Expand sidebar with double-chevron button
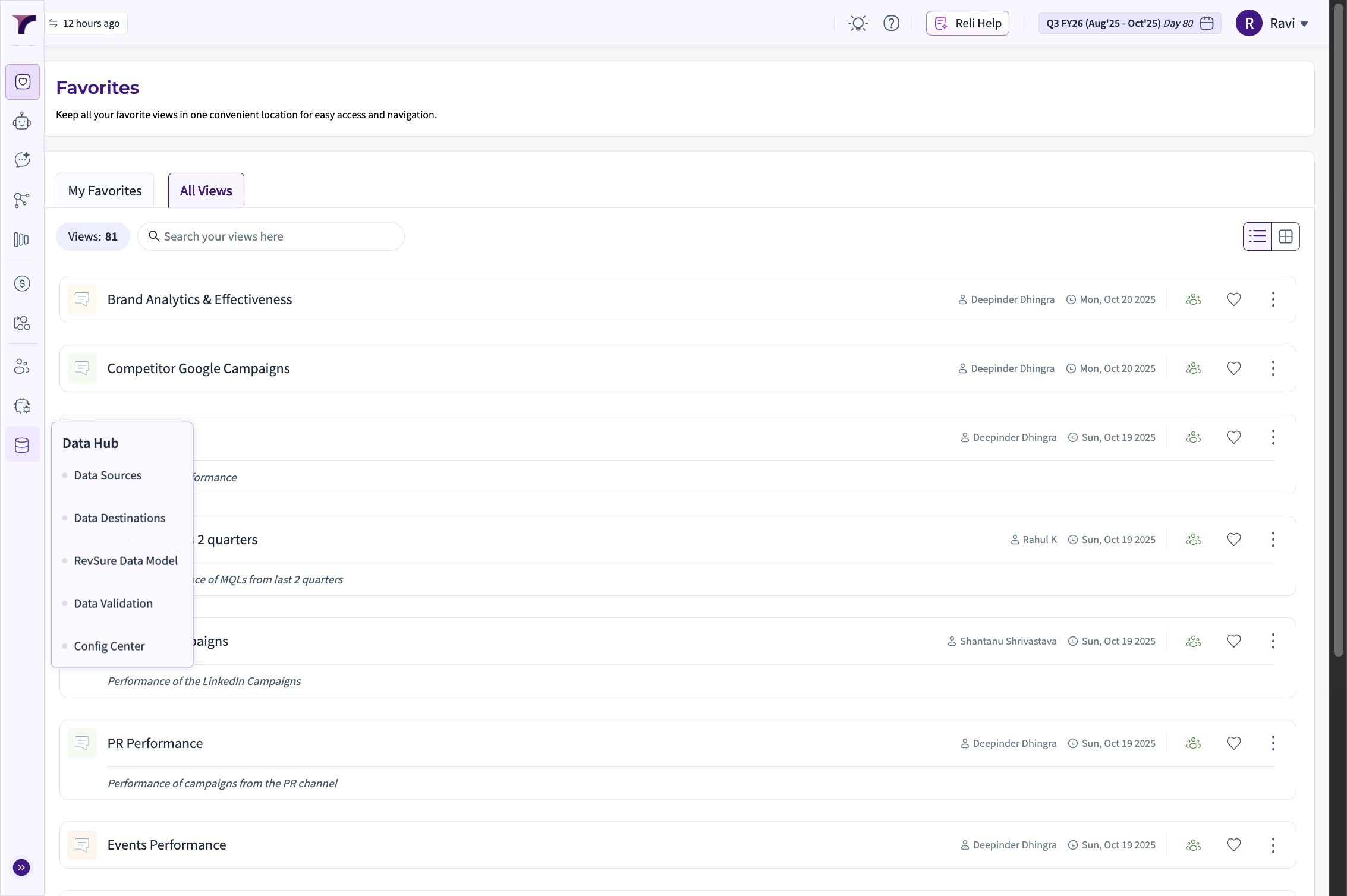Viewport: 1347px width, 896px height. [21, 867]
